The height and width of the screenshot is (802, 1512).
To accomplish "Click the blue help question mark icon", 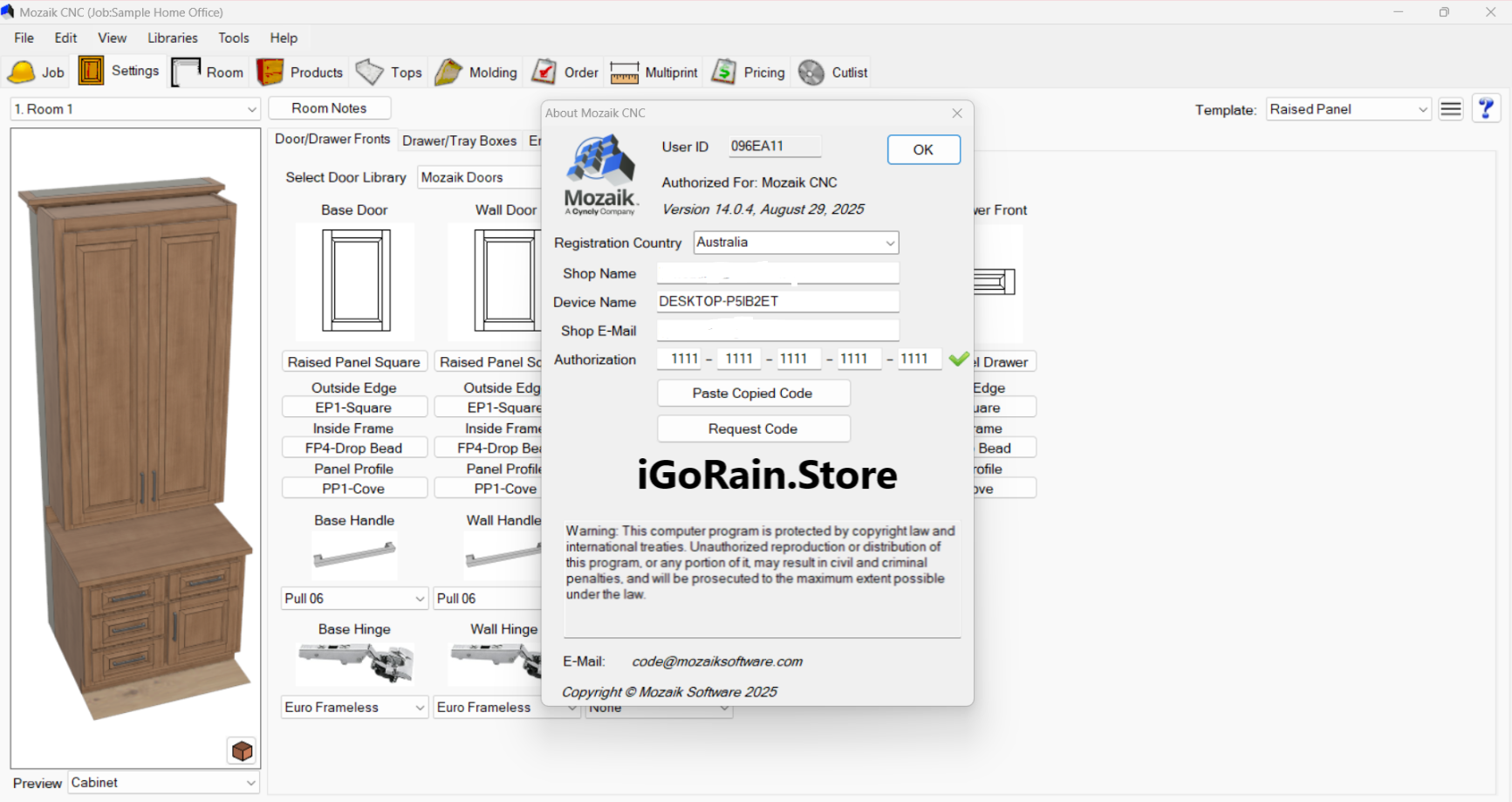I will (1486, 108).
